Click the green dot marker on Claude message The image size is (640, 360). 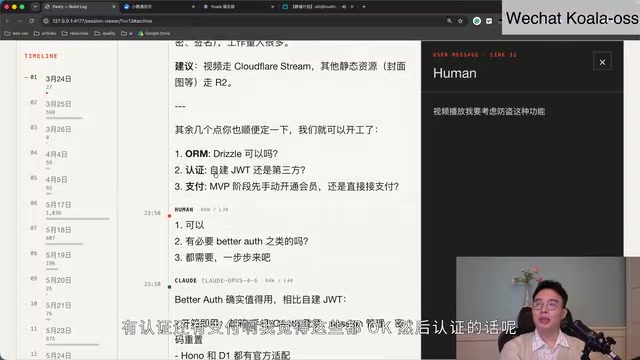169,287
